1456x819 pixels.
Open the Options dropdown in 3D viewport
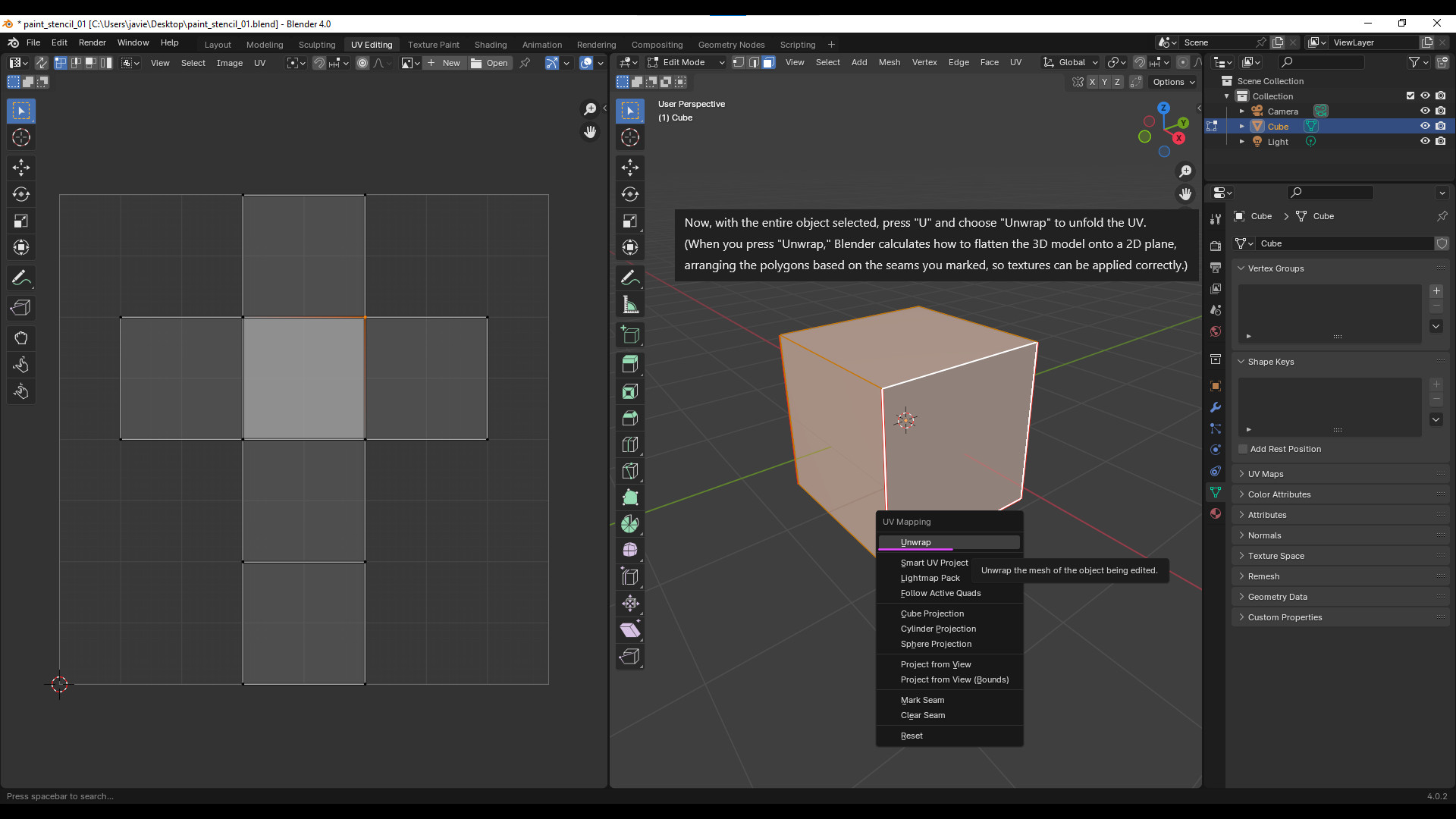click(x=1173, y=82)
